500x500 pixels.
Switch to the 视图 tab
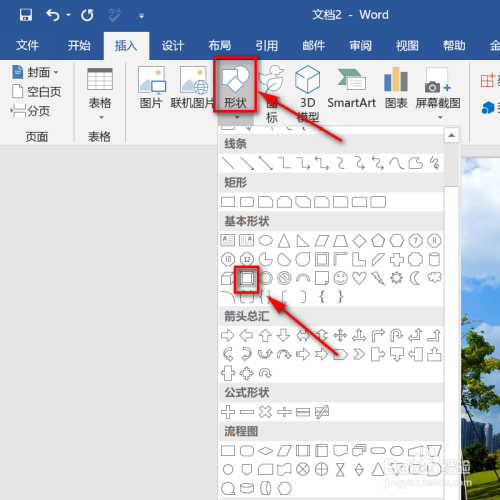[407, 45]
